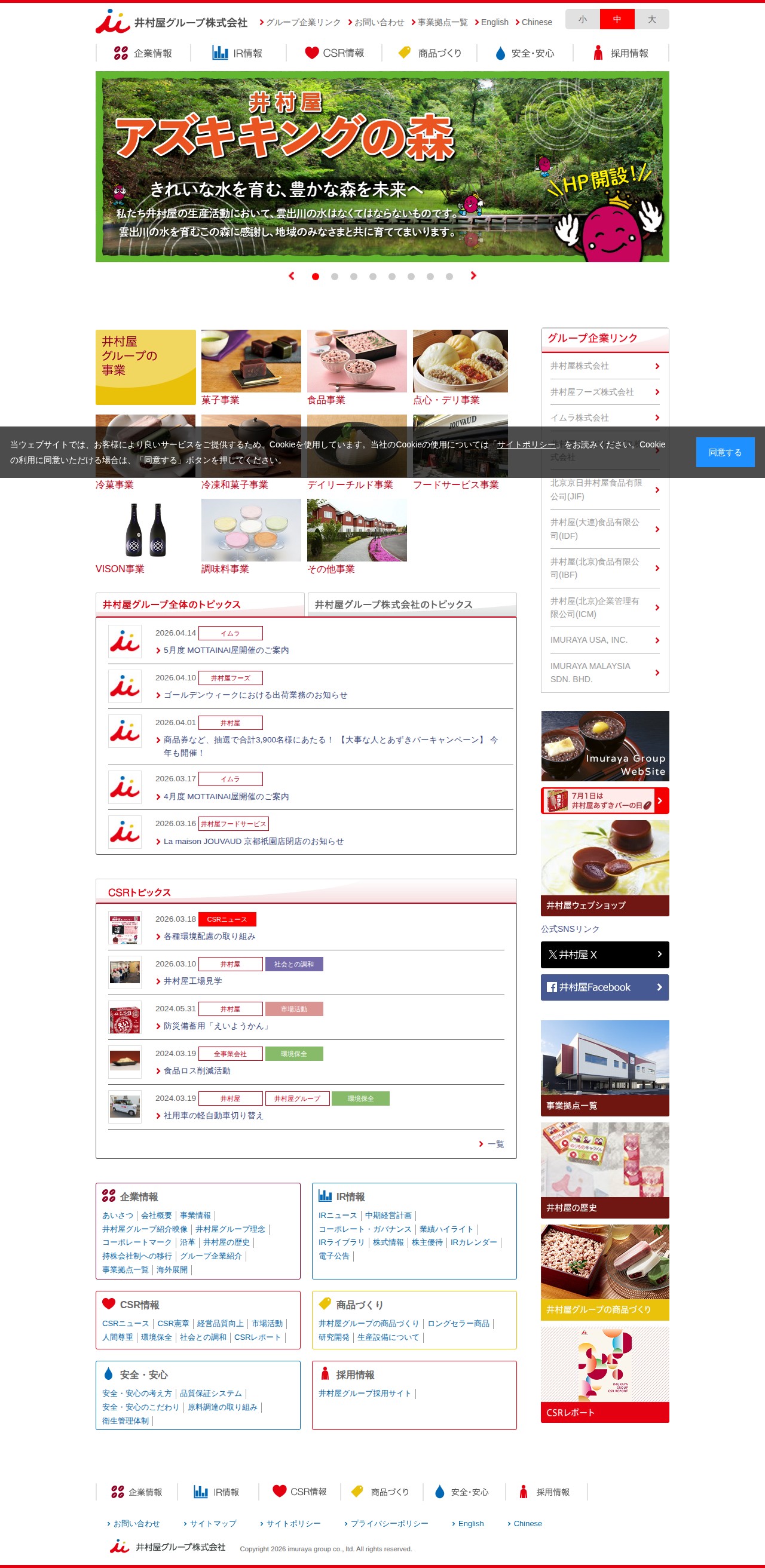Viewport: 765px width, 1568px height.
Task: Advance the carousel with the right arrow
Action: tap(473, 276)
